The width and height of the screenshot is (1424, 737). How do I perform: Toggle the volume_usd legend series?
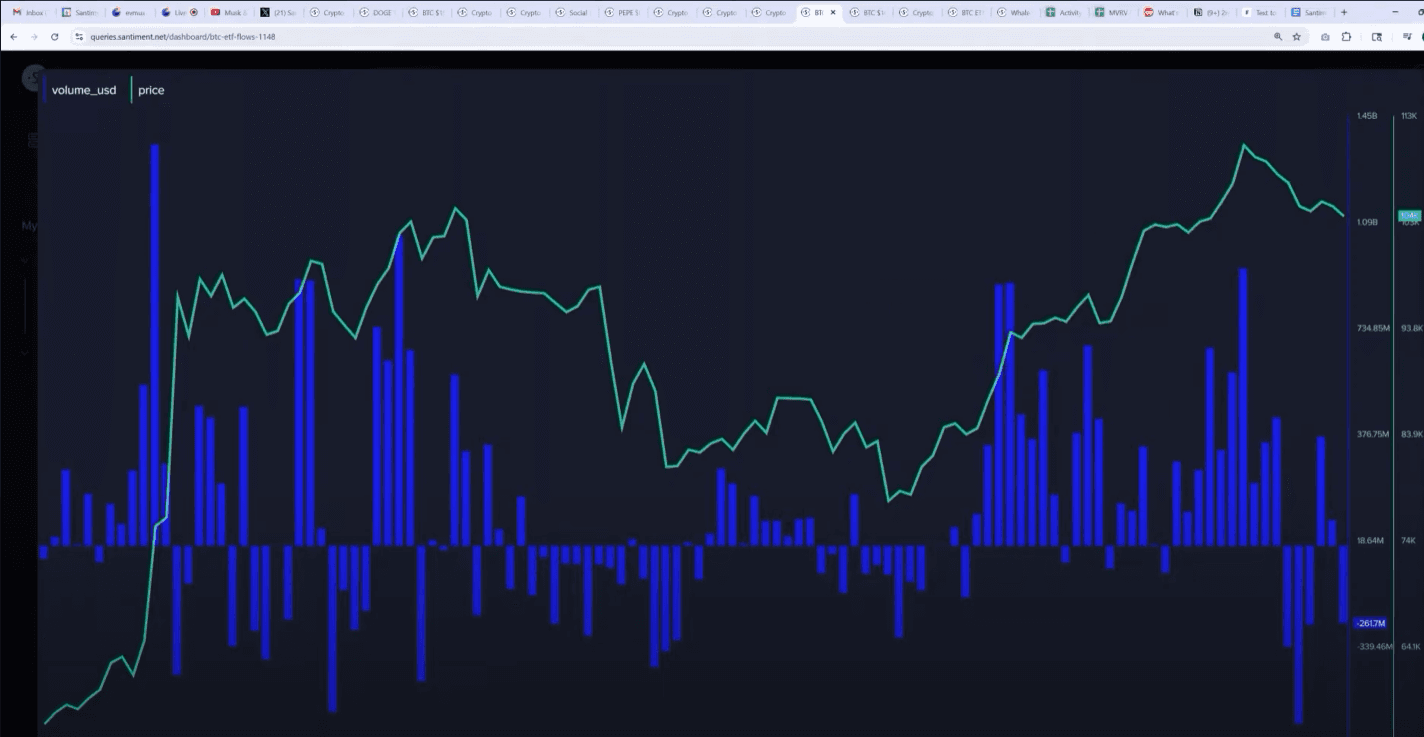(x=84, y=90)
